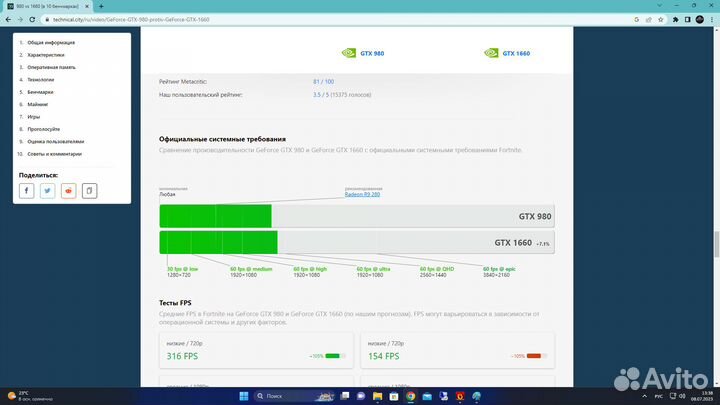Open the GTX 980 link in header

pos(372,53)
